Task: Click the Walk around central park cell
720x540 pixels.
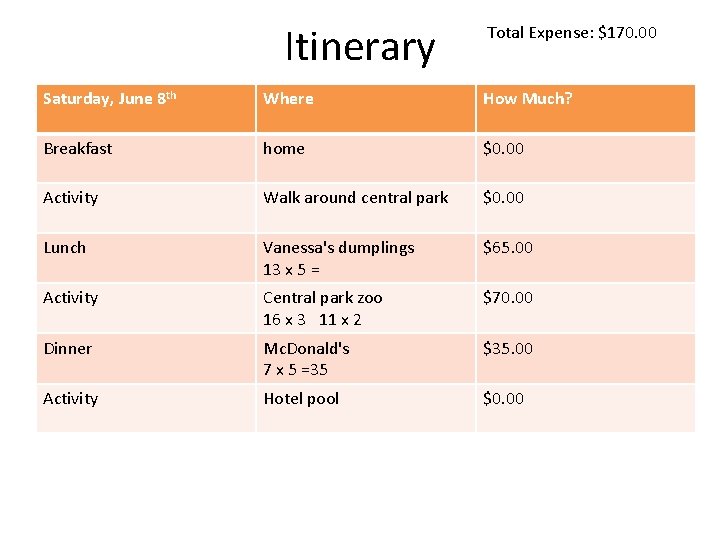Action: click(355, 198)
